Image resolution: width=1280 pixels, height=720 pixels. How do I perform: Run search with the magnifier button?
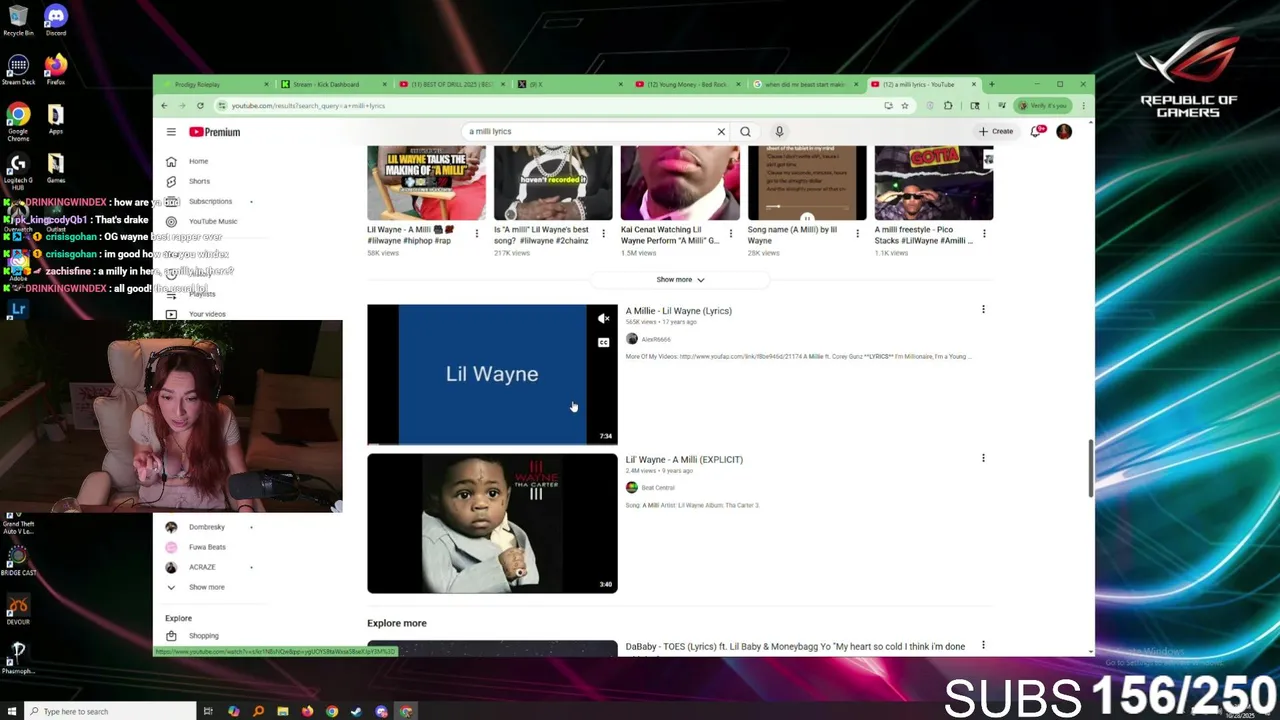pos(745,131)
